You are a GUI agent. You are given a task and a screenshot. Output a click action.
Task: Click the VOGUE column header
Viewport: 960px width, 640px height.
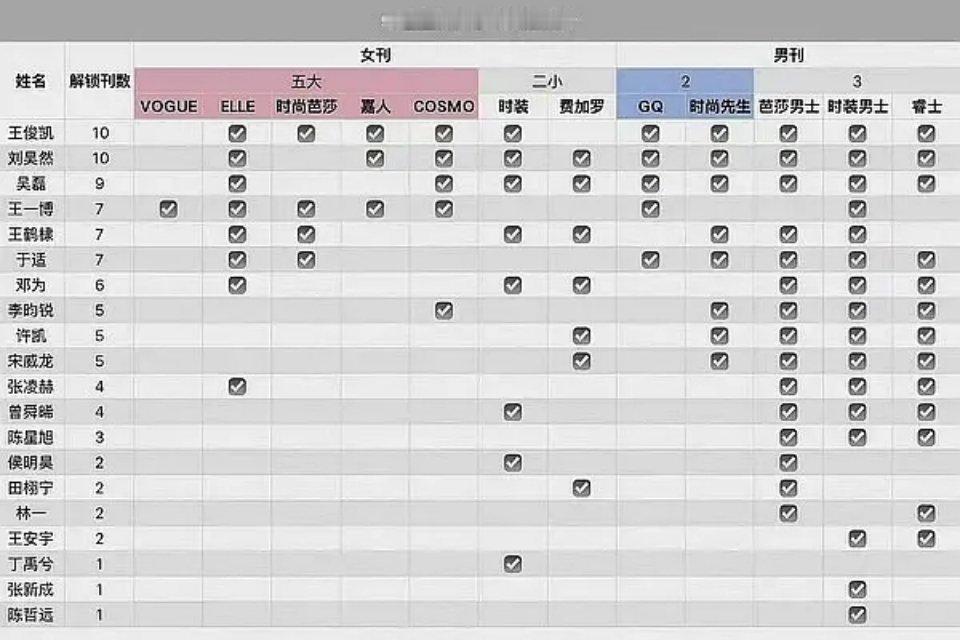tap(168, 106)
